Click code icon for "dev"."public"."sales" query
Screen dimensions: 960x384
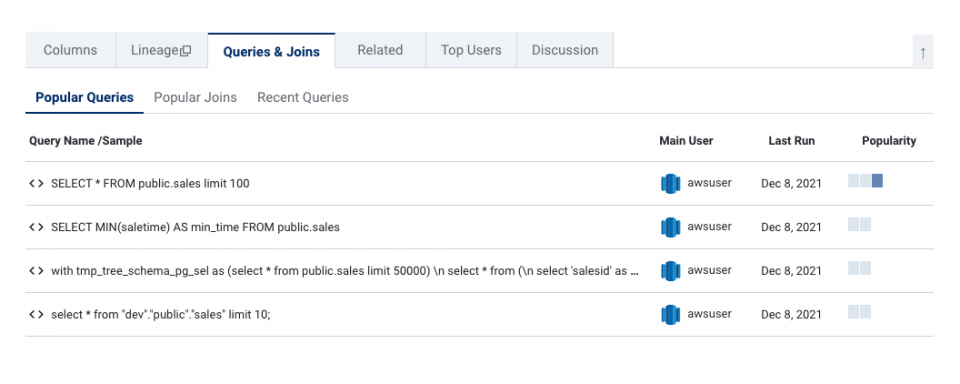pos(36,314)
